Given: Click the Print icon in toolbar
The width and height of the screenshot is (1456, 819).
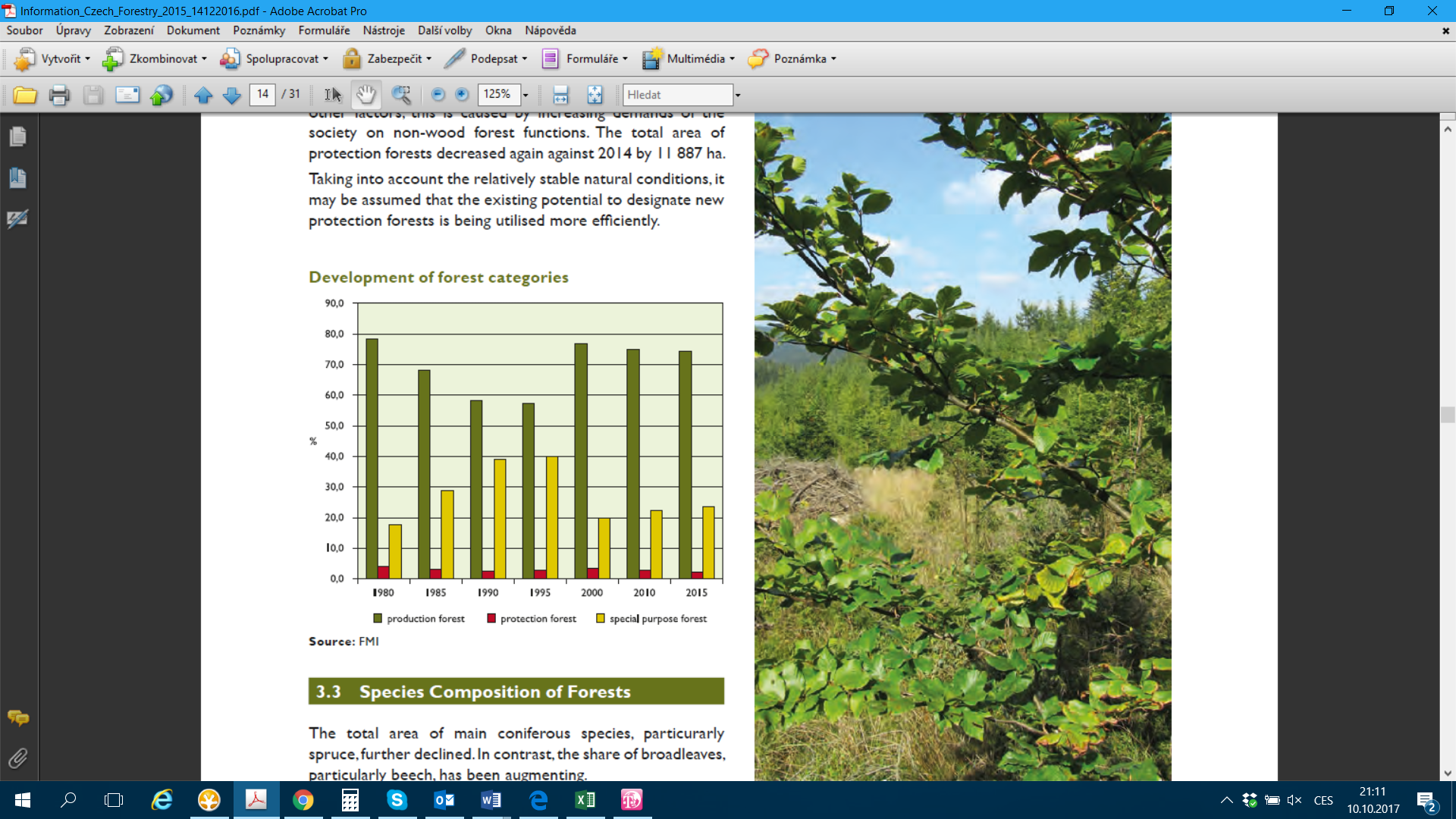Looking at the screenshot, I should 59,95.
